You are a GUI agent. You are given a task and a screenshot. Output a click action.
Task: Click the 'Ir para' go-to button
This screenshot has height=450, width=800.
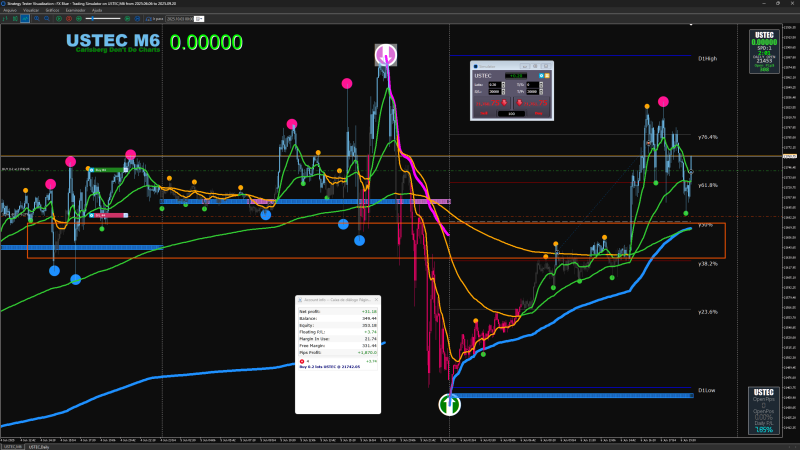click(155, 19)
